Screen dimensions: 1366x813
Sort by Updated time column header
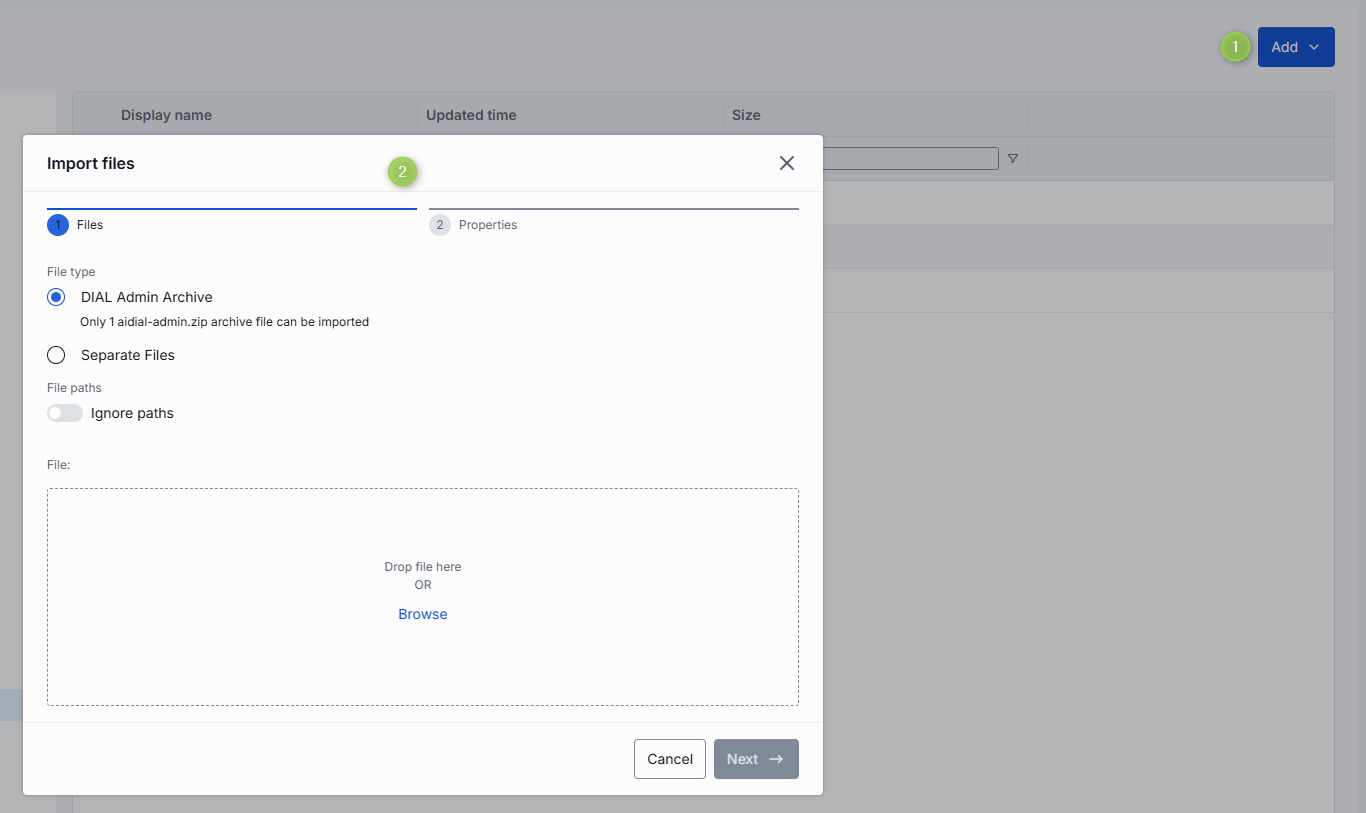[471, 115]
